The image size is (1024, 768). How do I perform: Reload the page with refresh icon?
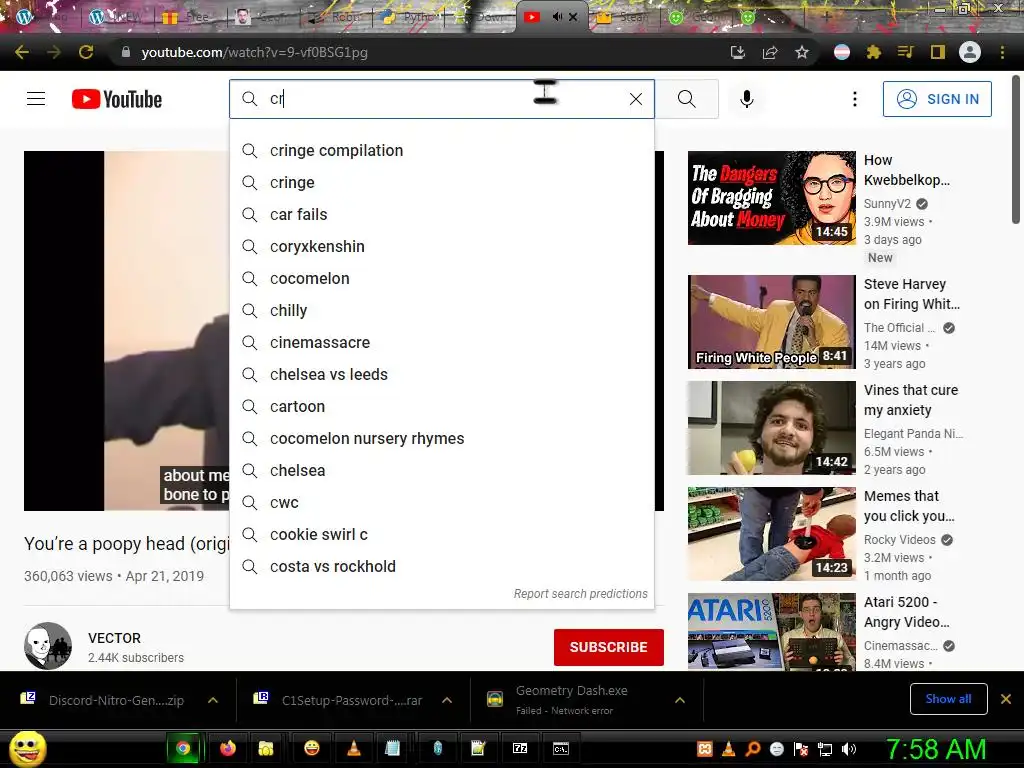coord(86,52)
